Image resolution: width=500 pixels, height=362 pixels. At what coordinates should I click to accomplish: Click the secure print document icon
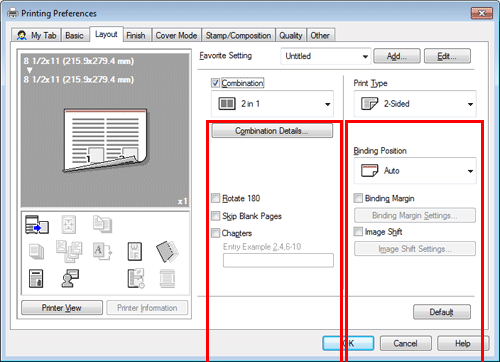(x=36, y=279)
